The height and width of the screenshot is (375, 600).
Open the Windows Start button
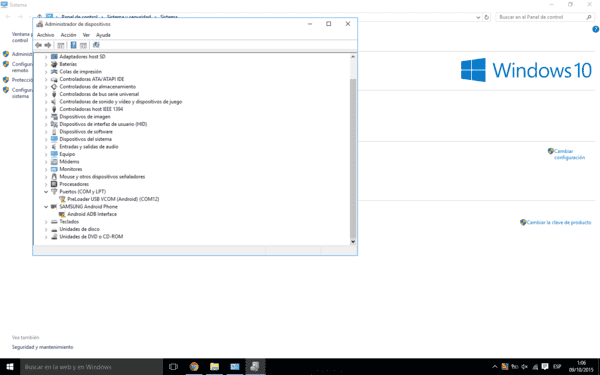click(x=10, y=367)
